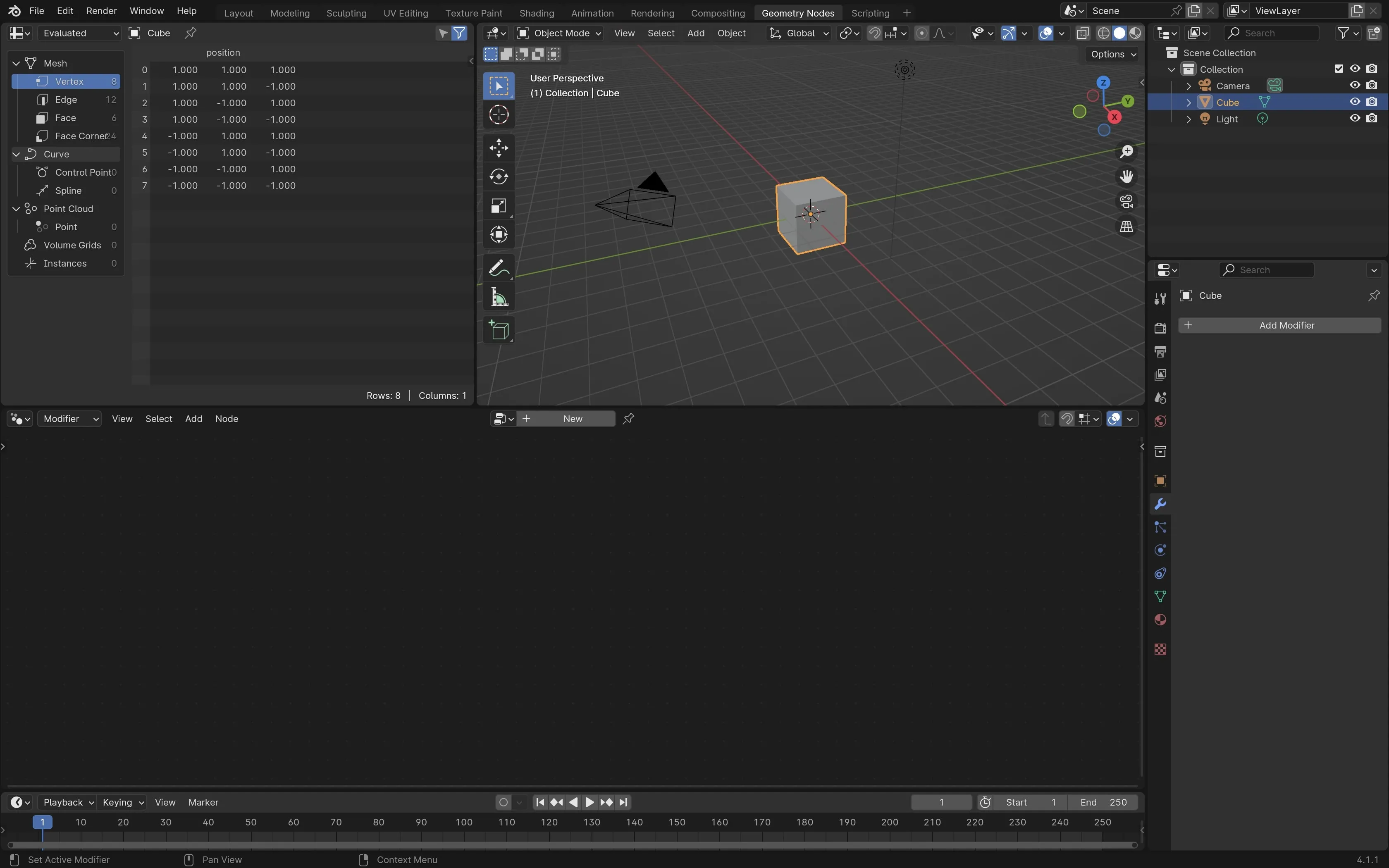1389x868 pixels.
Task: Activate the Rotate tool
Action: (498, 176)
